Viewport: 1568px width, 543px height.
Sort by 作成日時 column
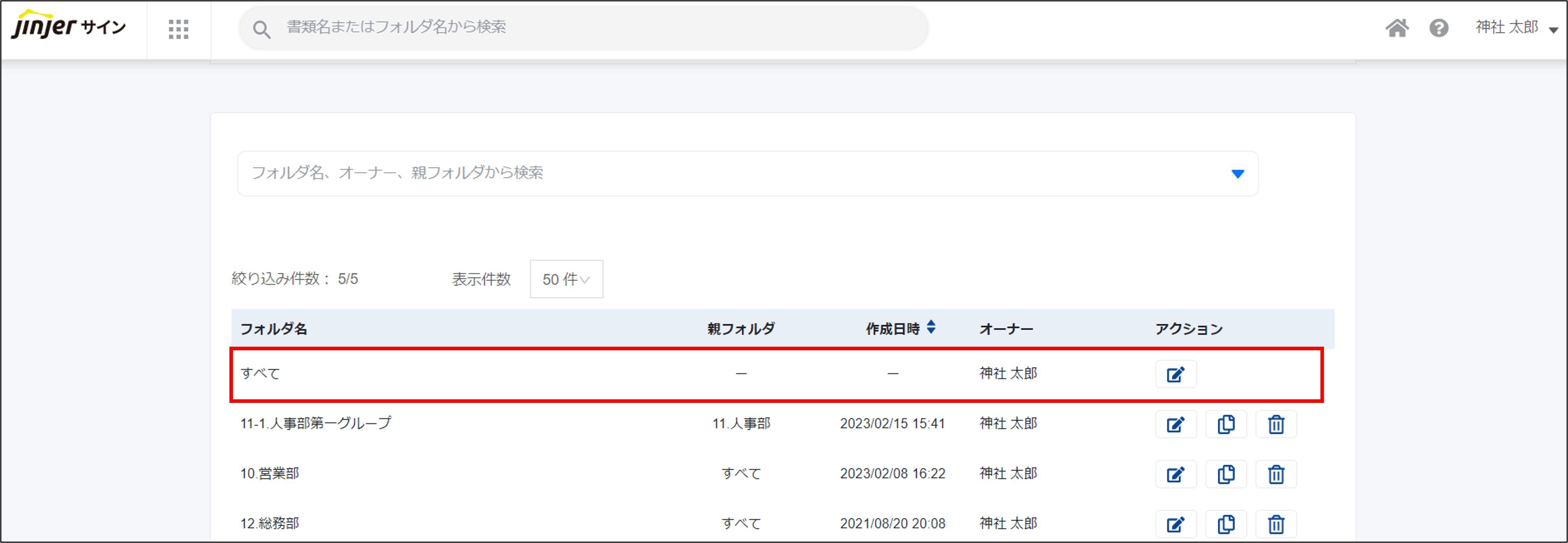900,329
